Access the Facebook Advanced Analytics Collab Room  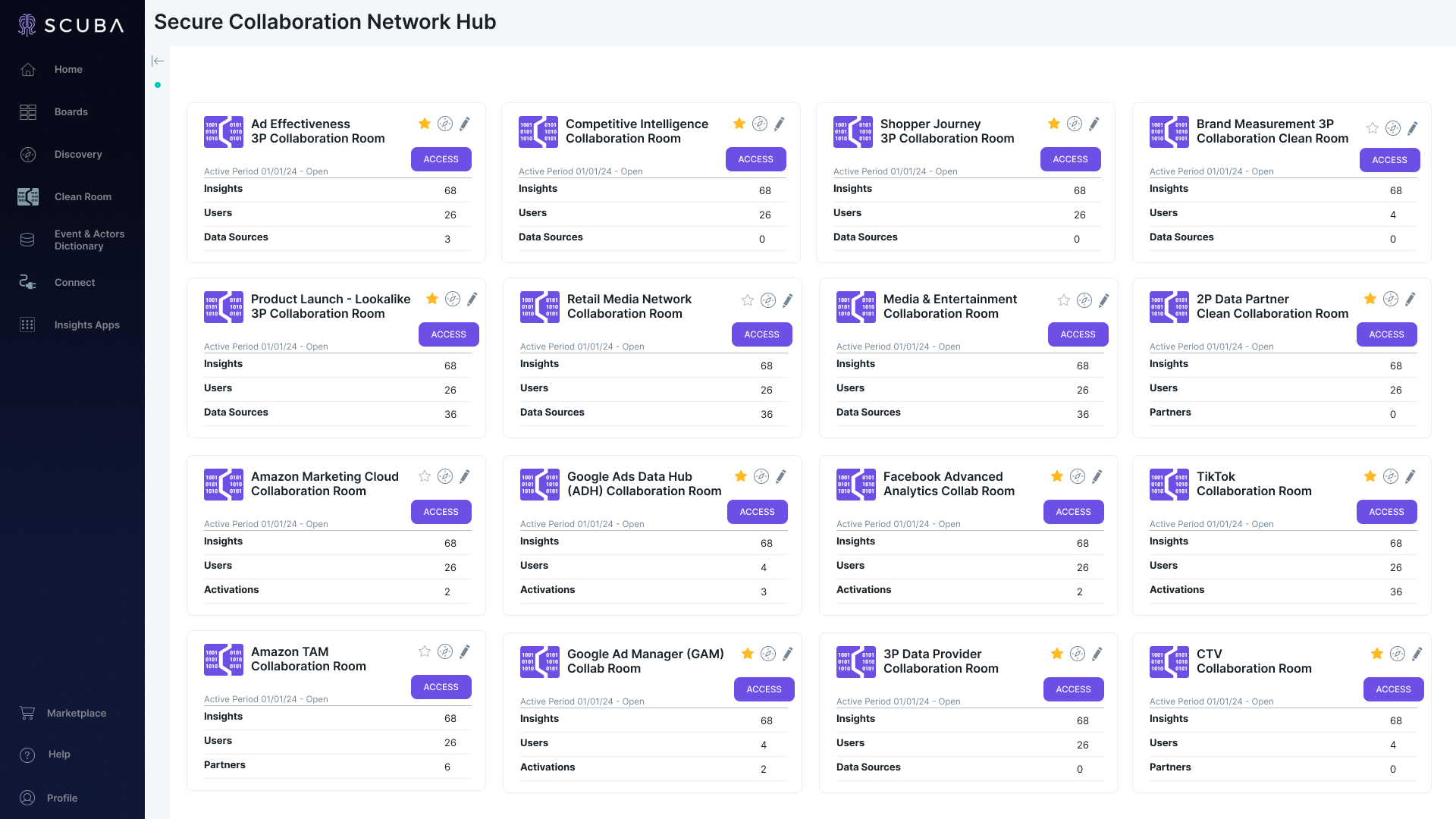pyautogui.click(x=1074, y=512)
